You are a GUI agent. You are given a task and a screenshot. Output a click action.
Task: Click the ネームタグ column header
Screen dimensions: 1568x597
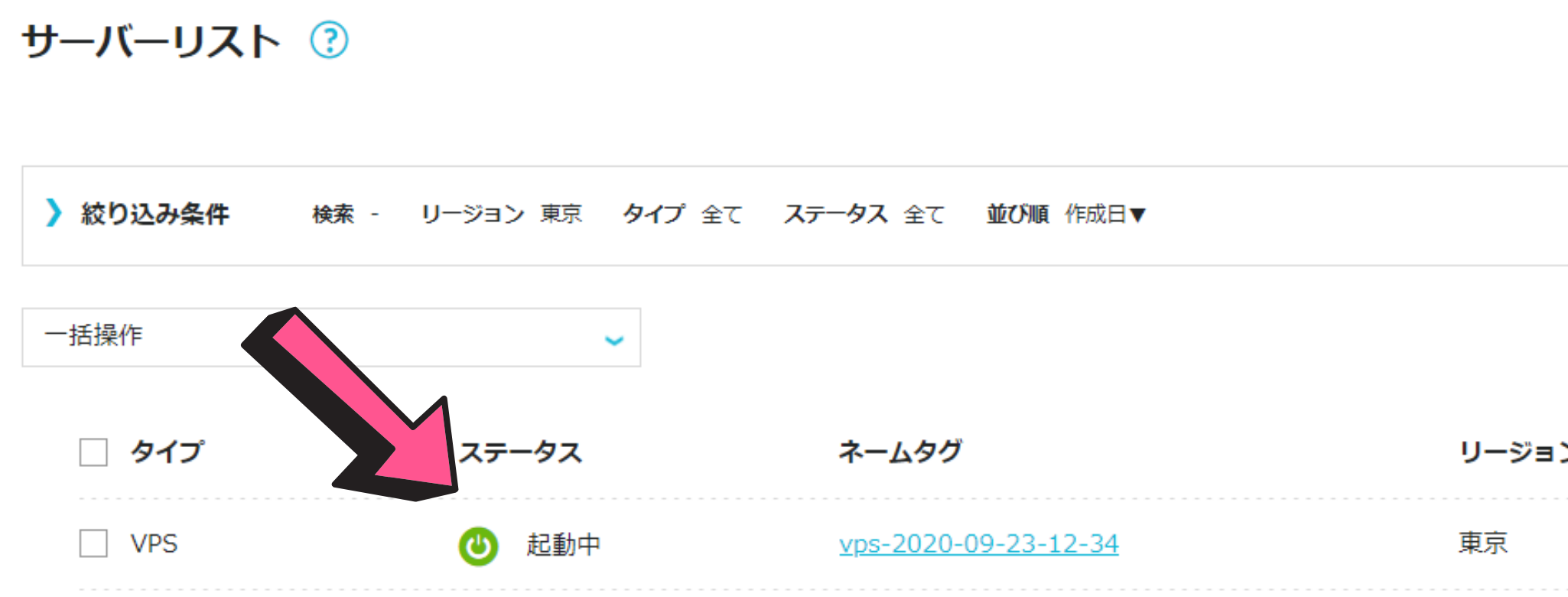pos(900,452)
